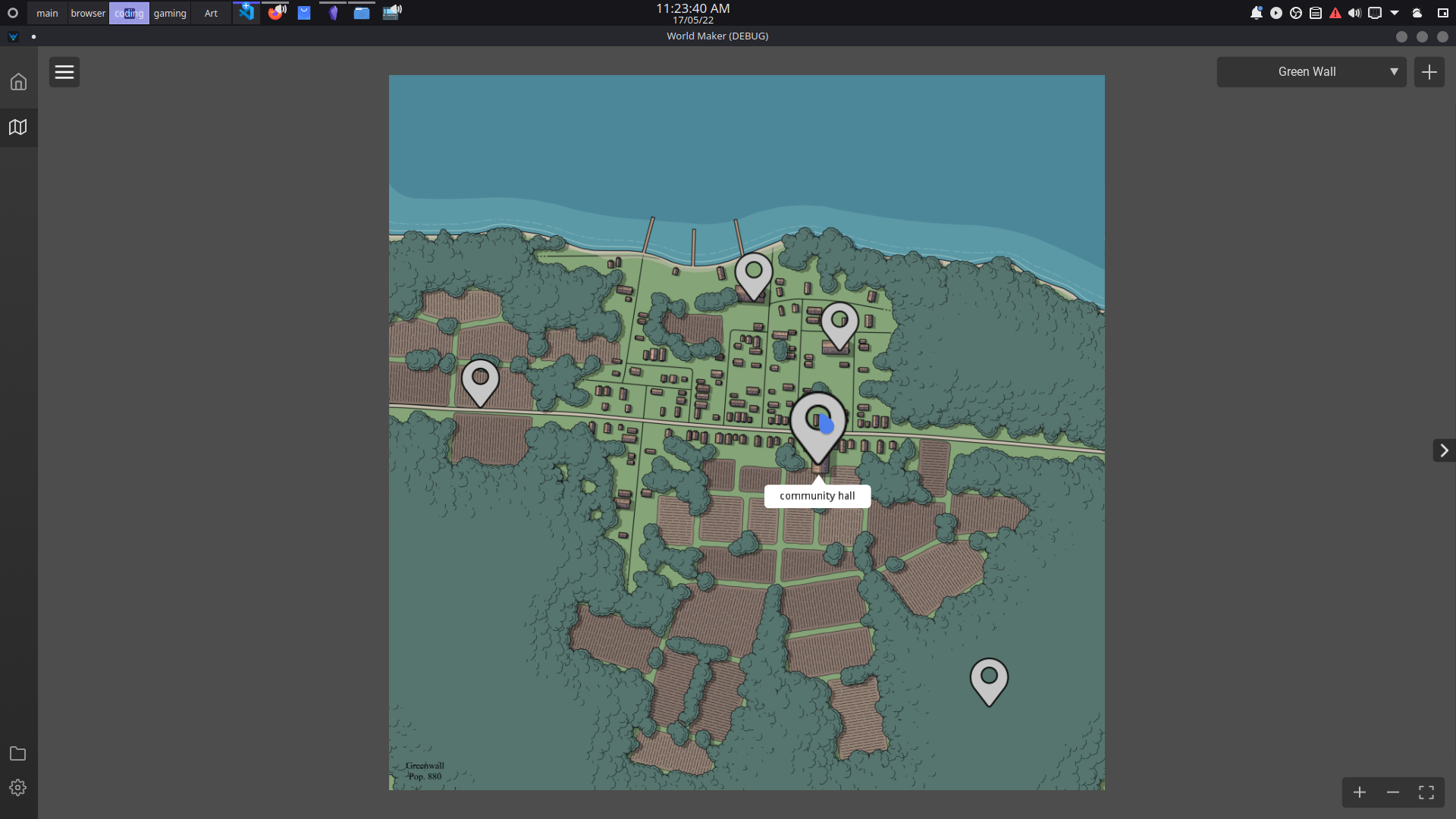Image resolution: width=1456 pixels, height=819 pixels.
Task: Open the hamburger menu button
Action: tap(64, 72)
